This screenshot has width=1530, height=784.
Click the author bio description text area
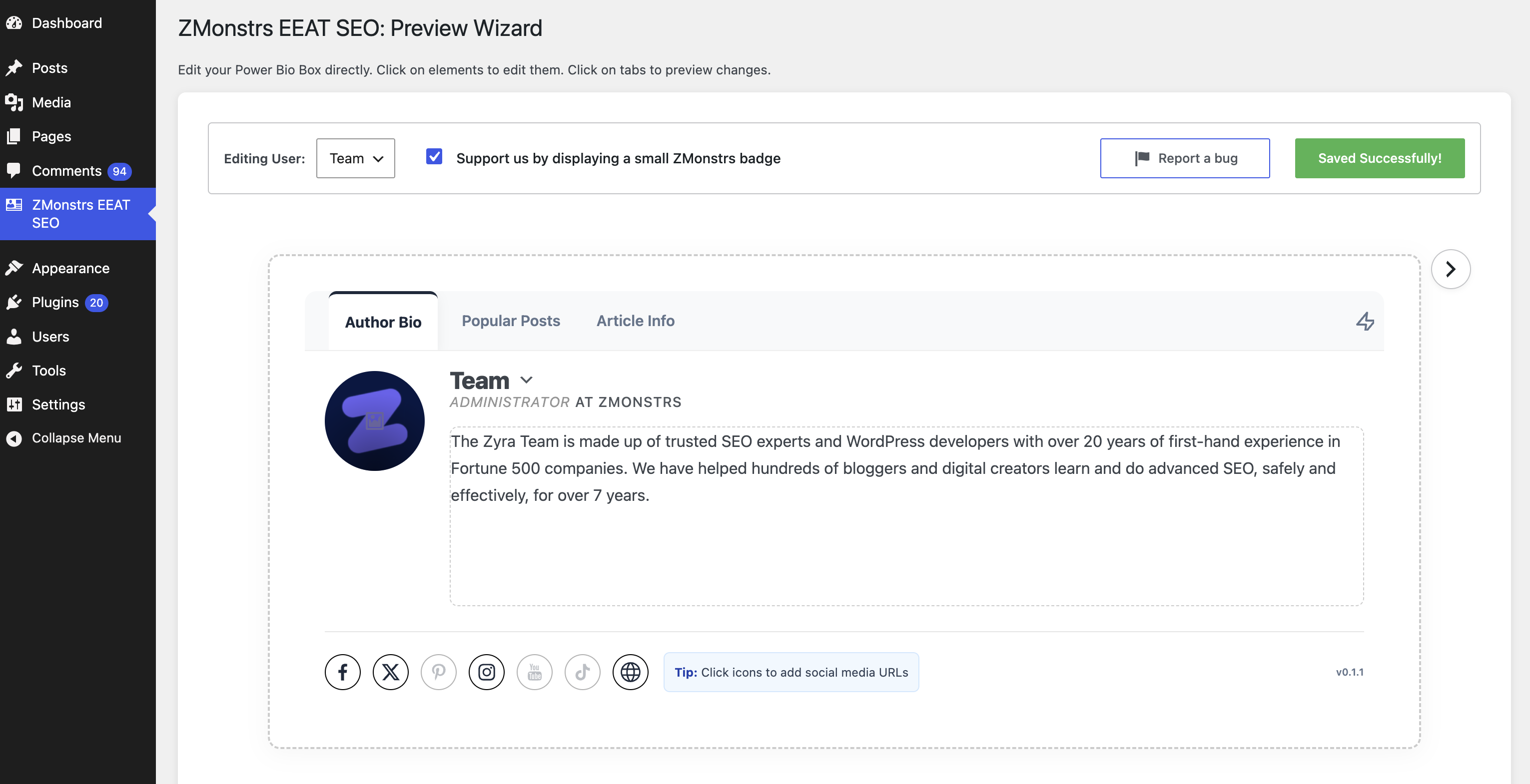click(x=906, y=516)
